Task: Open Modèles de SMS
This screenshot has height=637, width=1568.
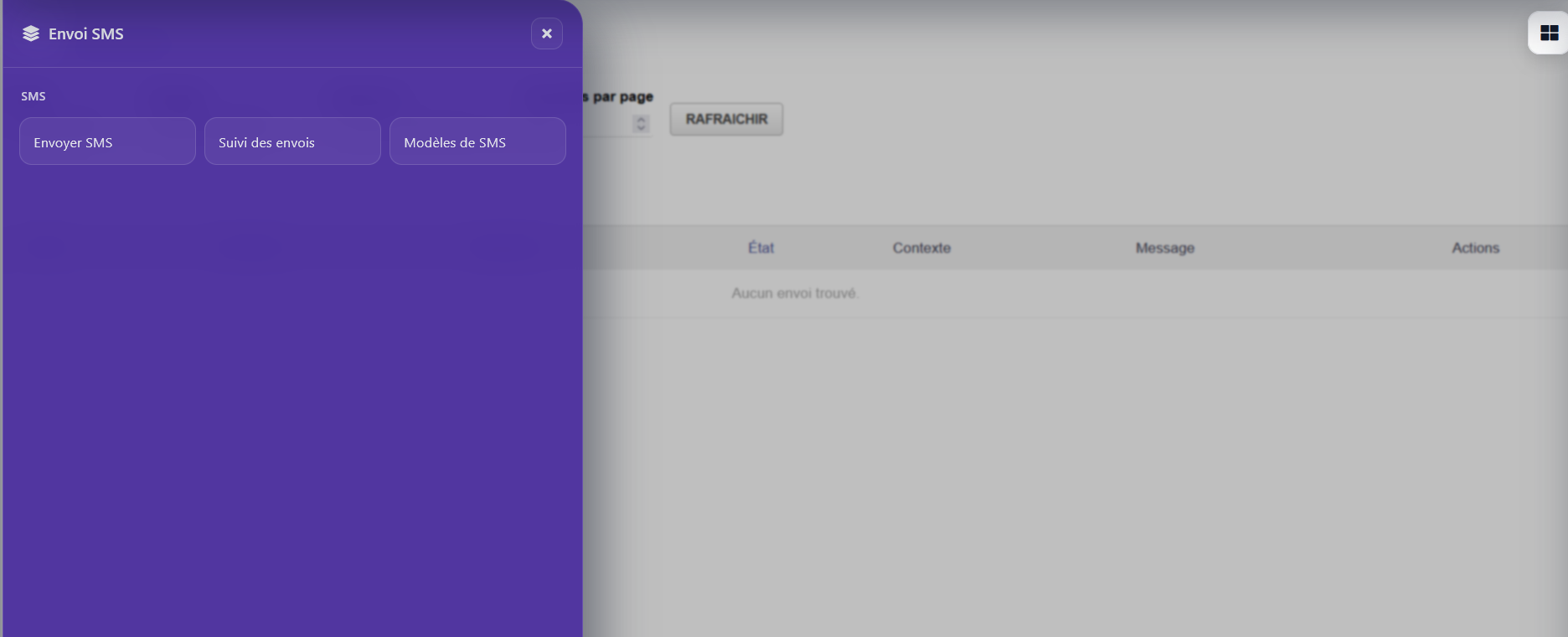Action: click(x=477, y=141)
